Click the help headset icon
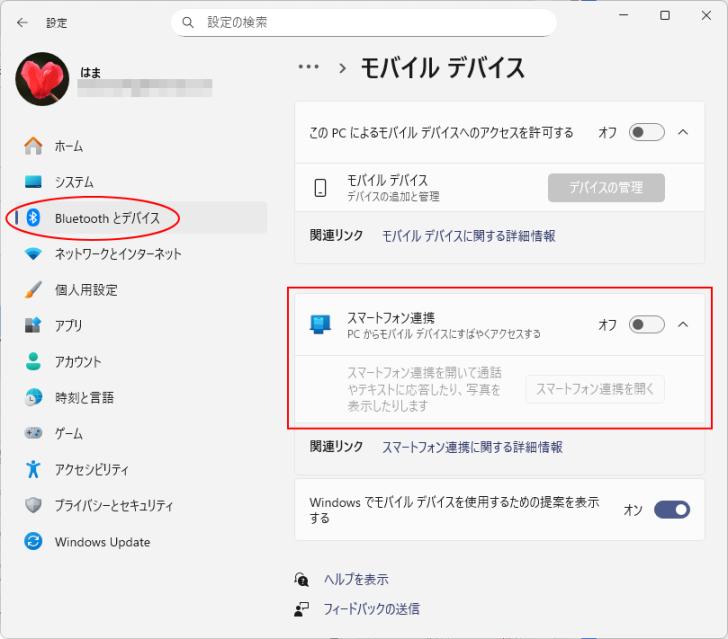Screen dimensions: 728x639 coord(301,579)
